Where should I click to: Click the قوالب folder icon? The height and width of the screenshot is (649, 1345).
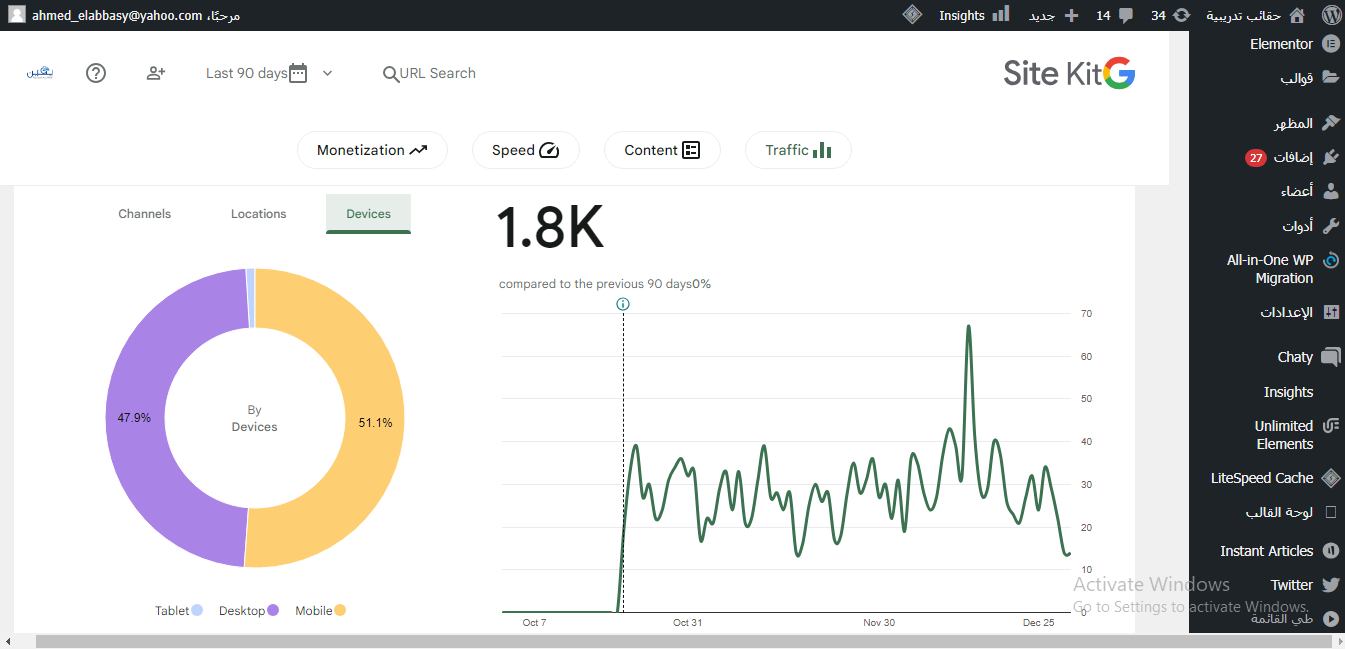[x=1331, y=78]
